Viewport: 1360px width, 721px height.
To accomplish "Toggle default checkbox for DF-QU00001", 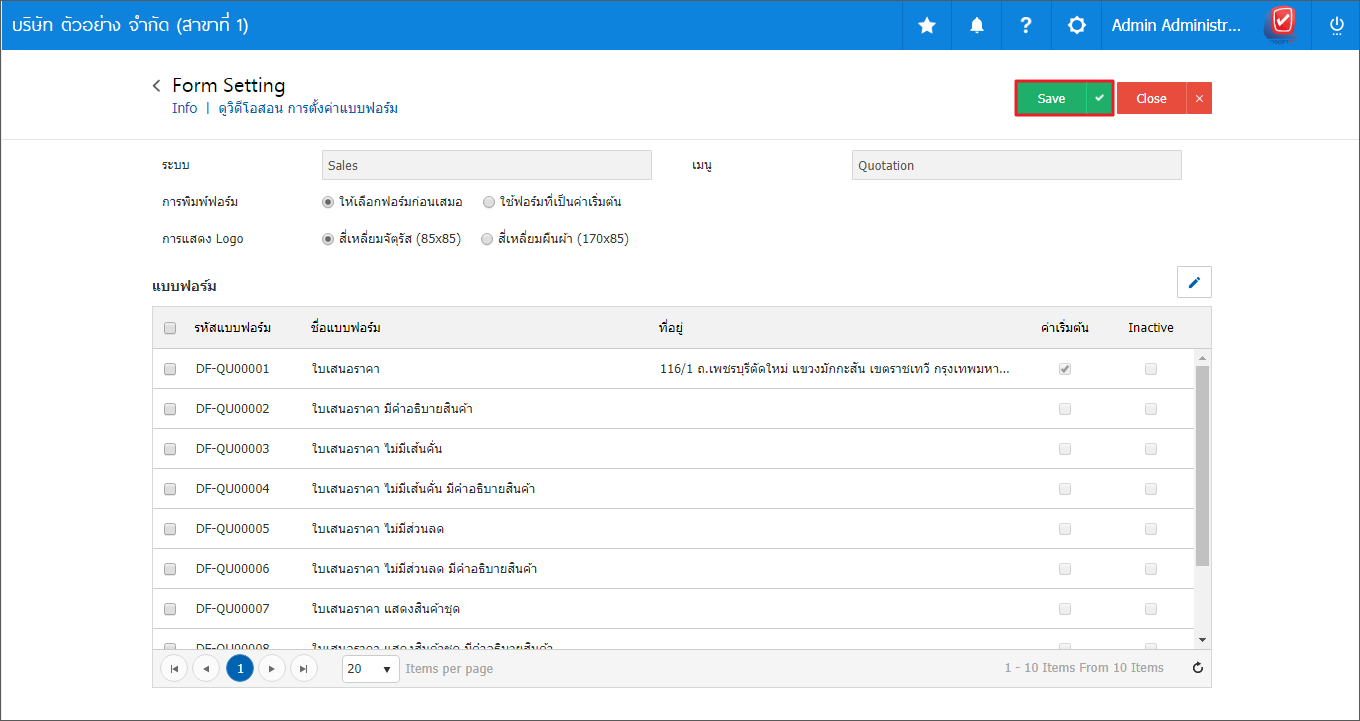I will 1065,369.
